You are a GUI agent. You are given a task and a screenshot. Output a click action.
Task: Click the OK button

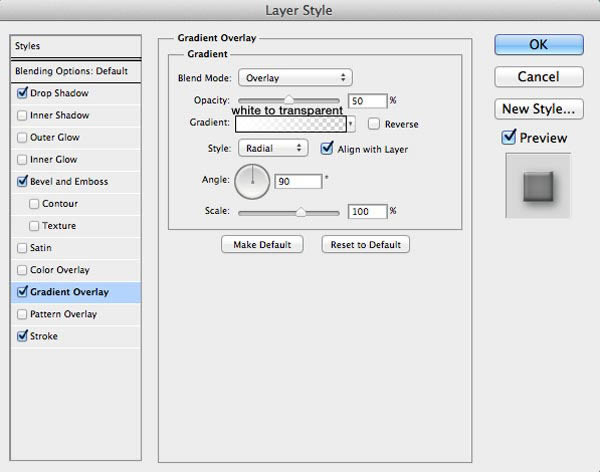click(539, 45)
